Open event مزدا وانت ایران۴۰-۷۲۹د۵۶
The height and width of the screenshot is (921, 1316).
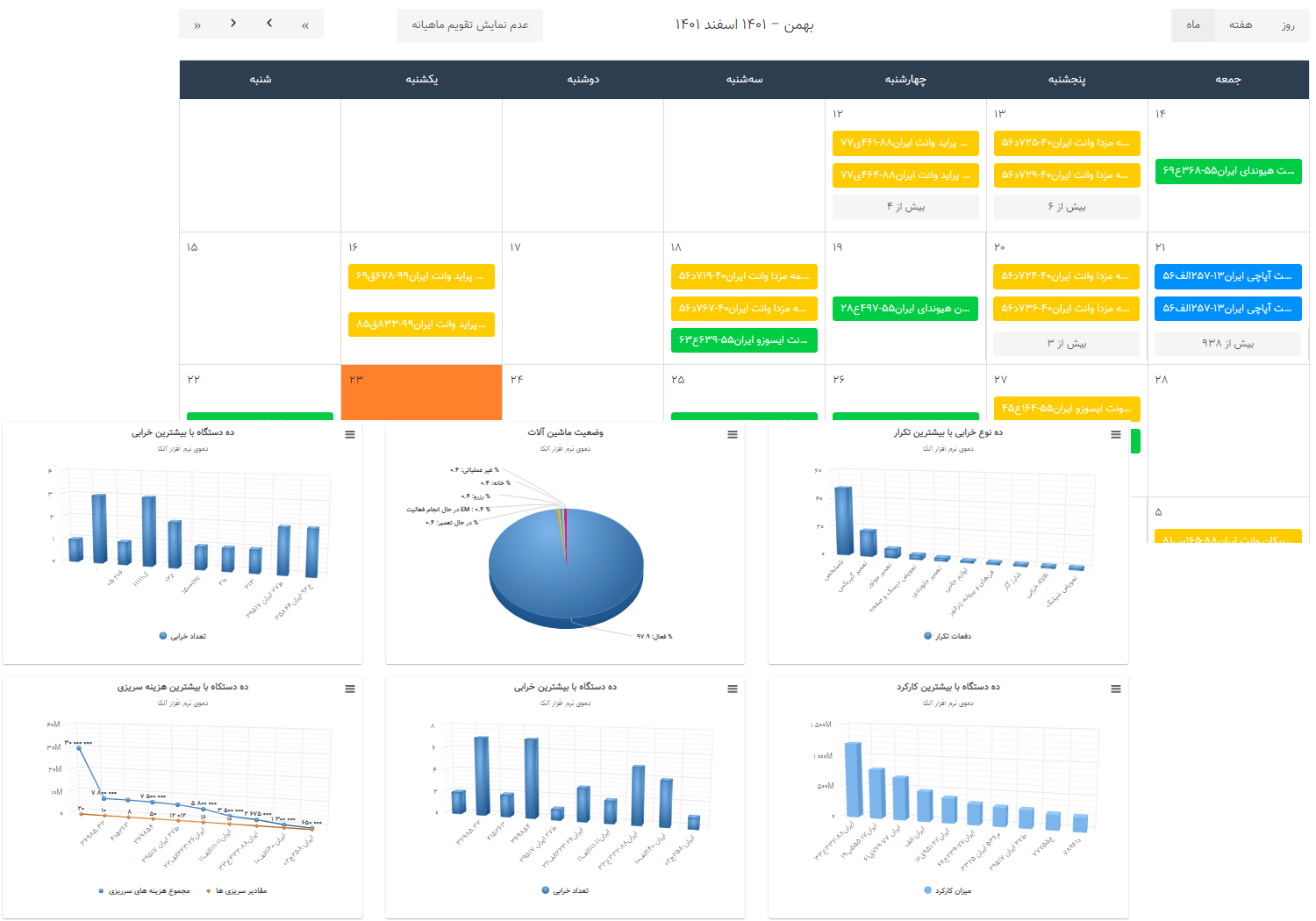pos(1067,175)
